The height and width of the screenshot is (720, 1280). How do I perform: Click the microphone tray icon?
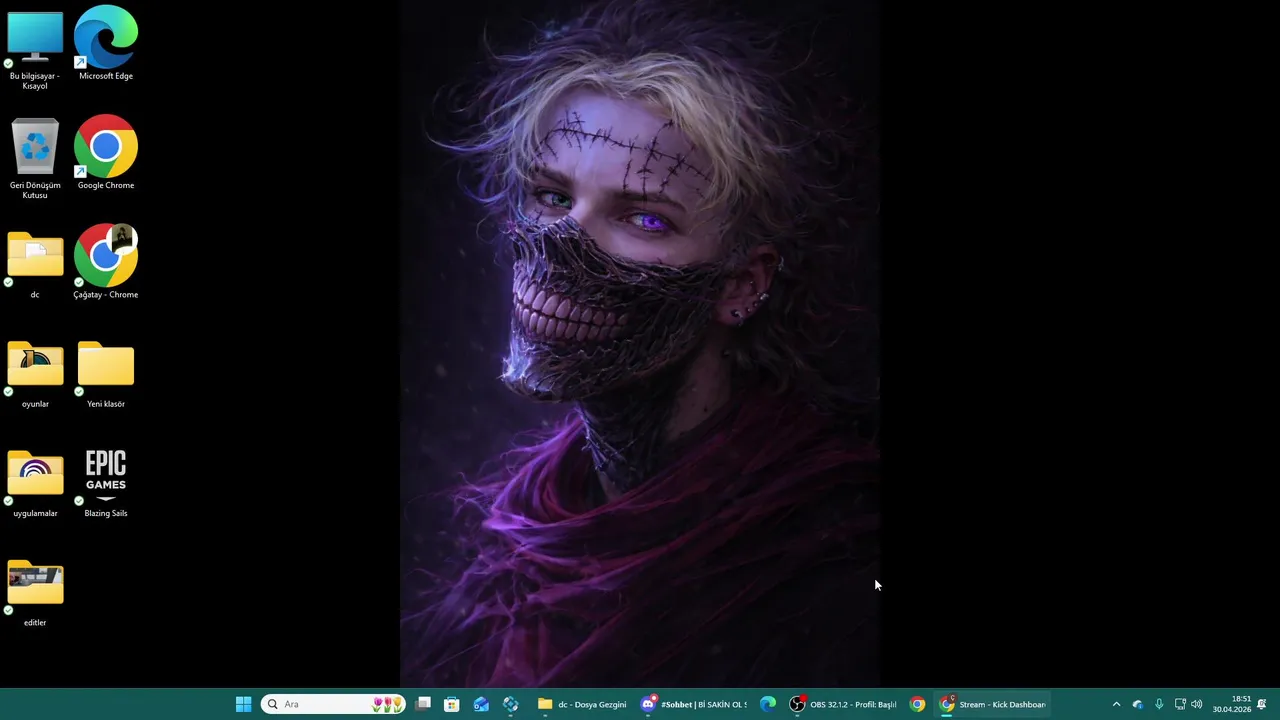pyautogui.click(x=1159, y=704)
